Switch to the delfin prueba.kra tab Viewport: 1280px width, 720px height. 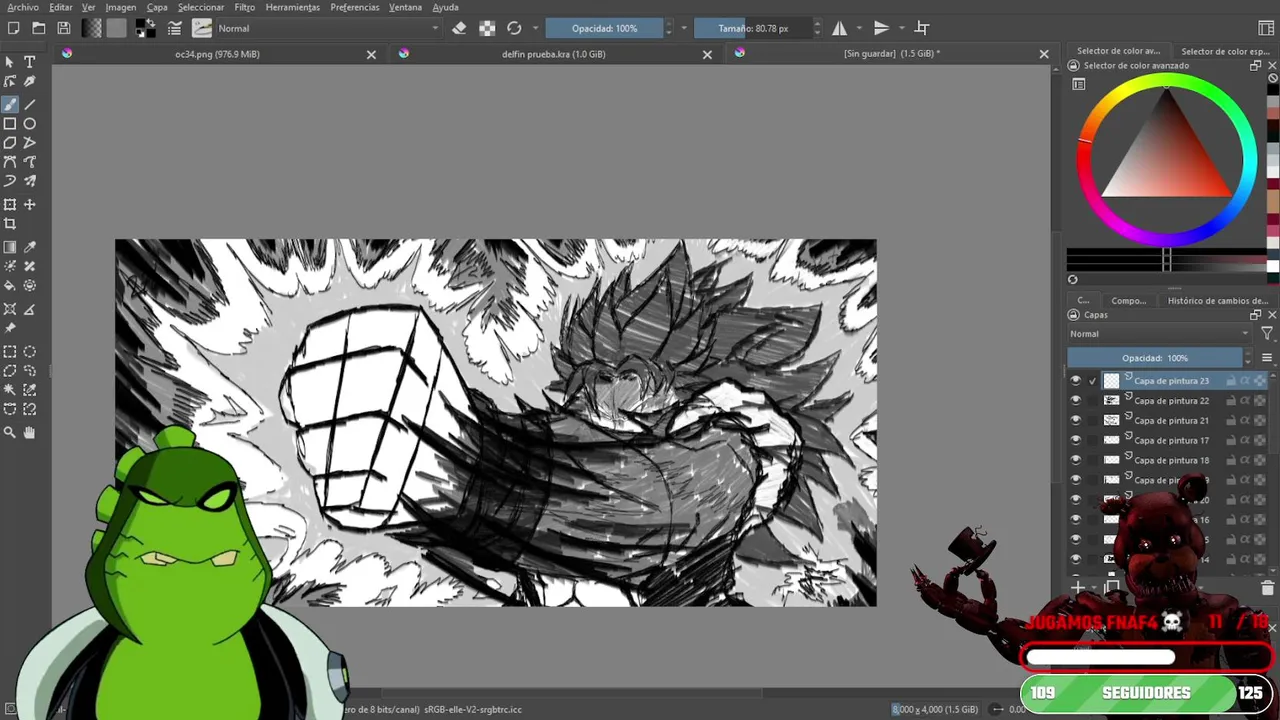[553, 54]
